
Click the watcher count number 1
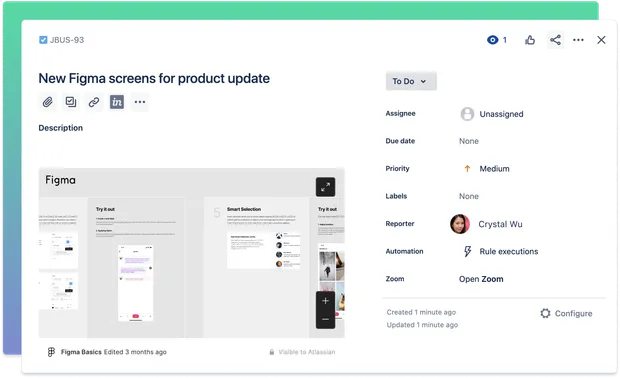[x=505, y=40]
